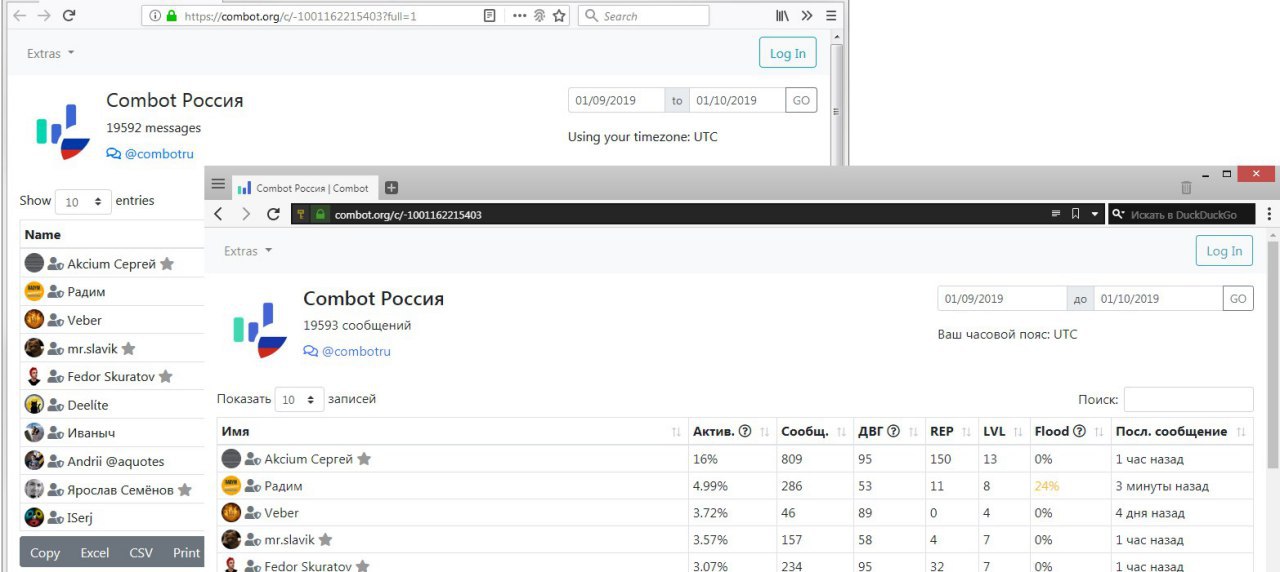Click the key icon in front address bar

pos(300,214)
